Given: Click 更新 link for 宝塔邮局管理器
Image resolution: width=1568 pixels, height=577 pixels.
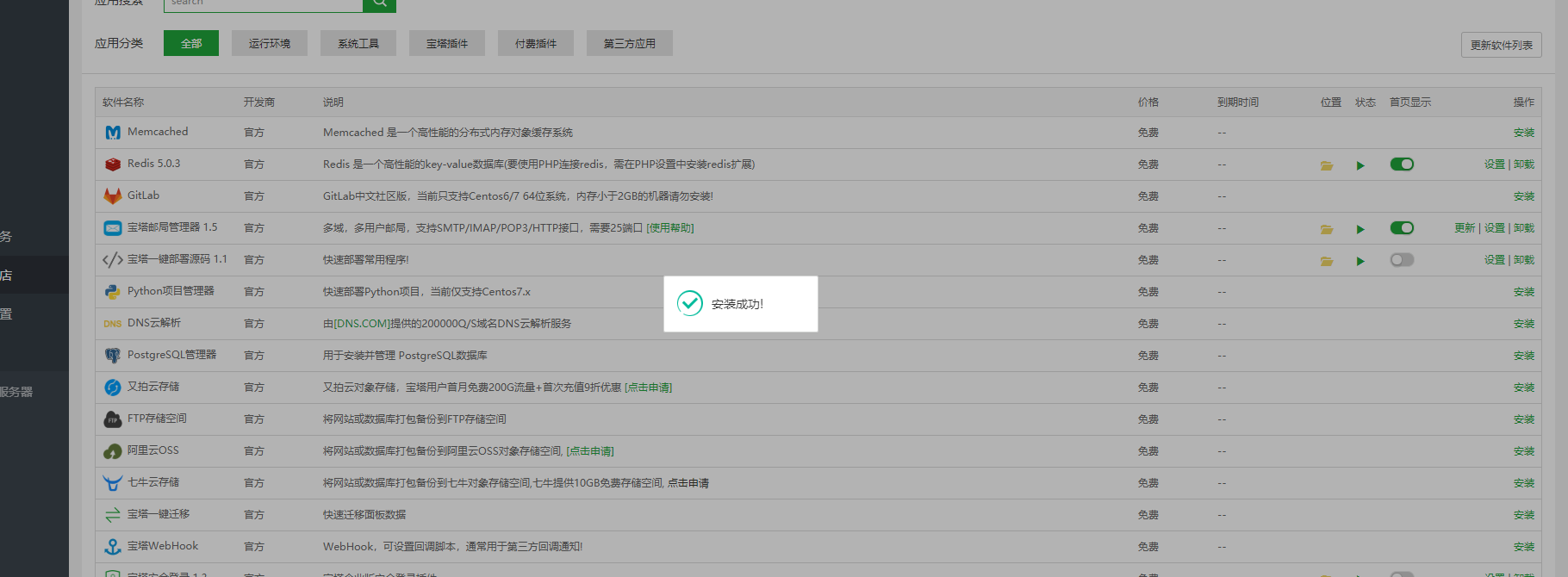Looking at the screenshot, I should [1465, 228].
